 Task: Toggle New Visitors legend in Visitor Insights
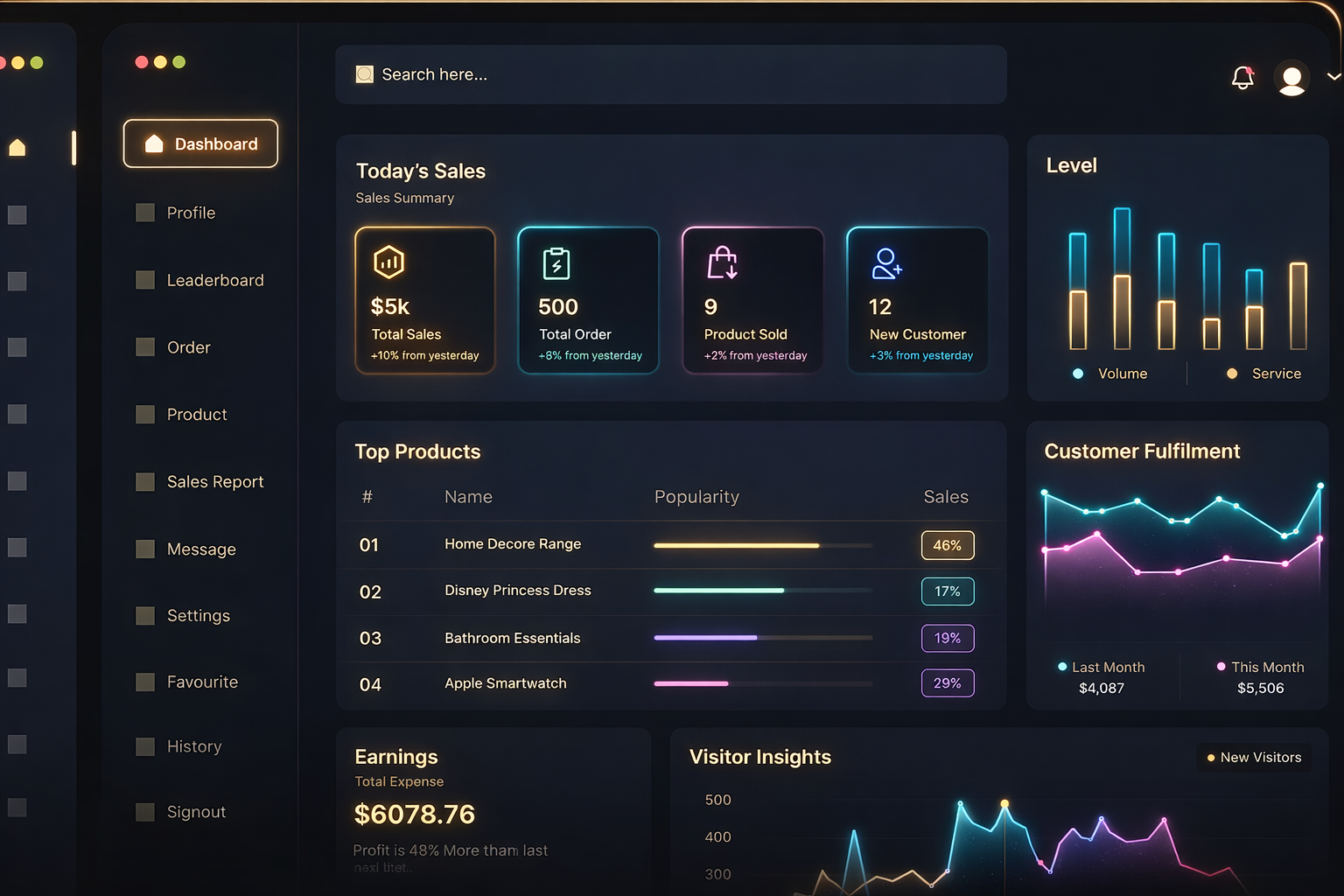[1254, 758]
